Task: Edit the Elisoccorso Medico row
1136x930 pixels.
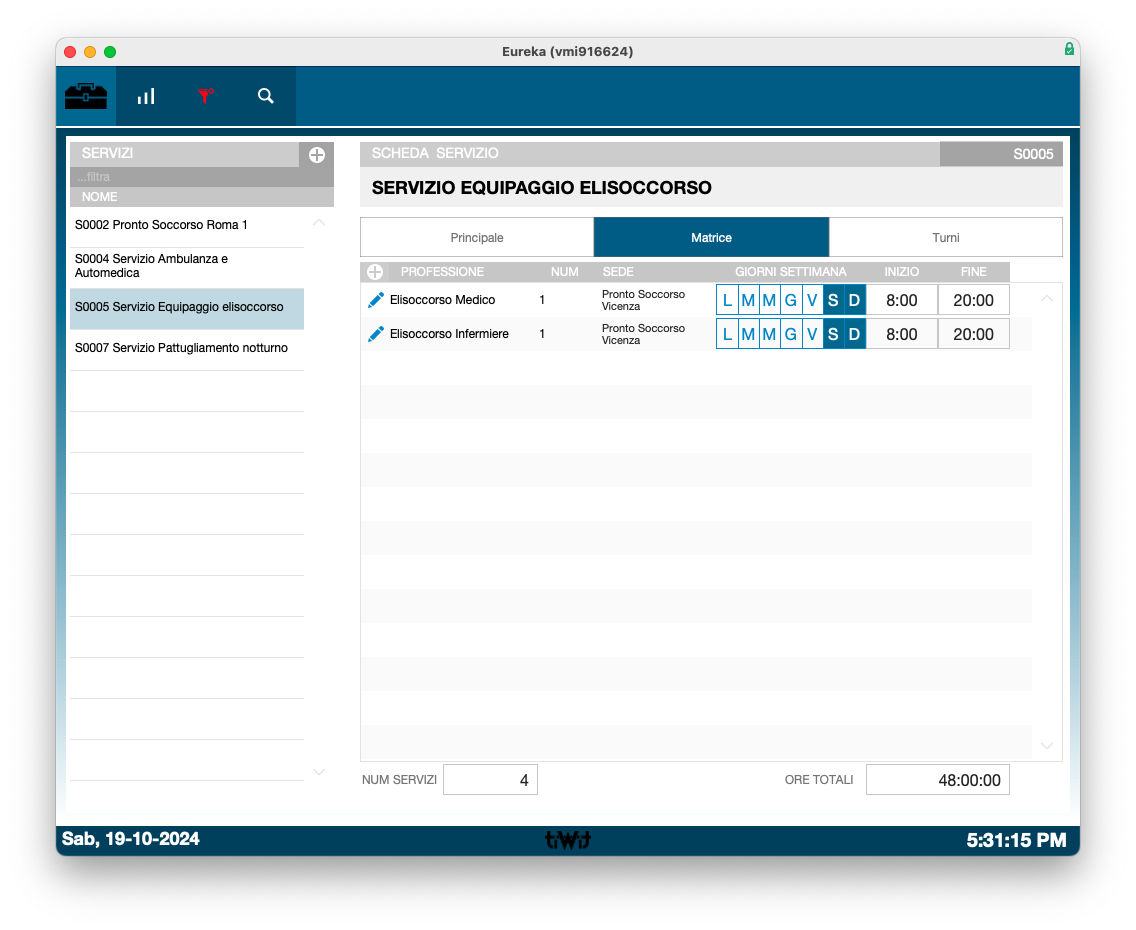Action: pyautogui.click(x=375, y=300)
